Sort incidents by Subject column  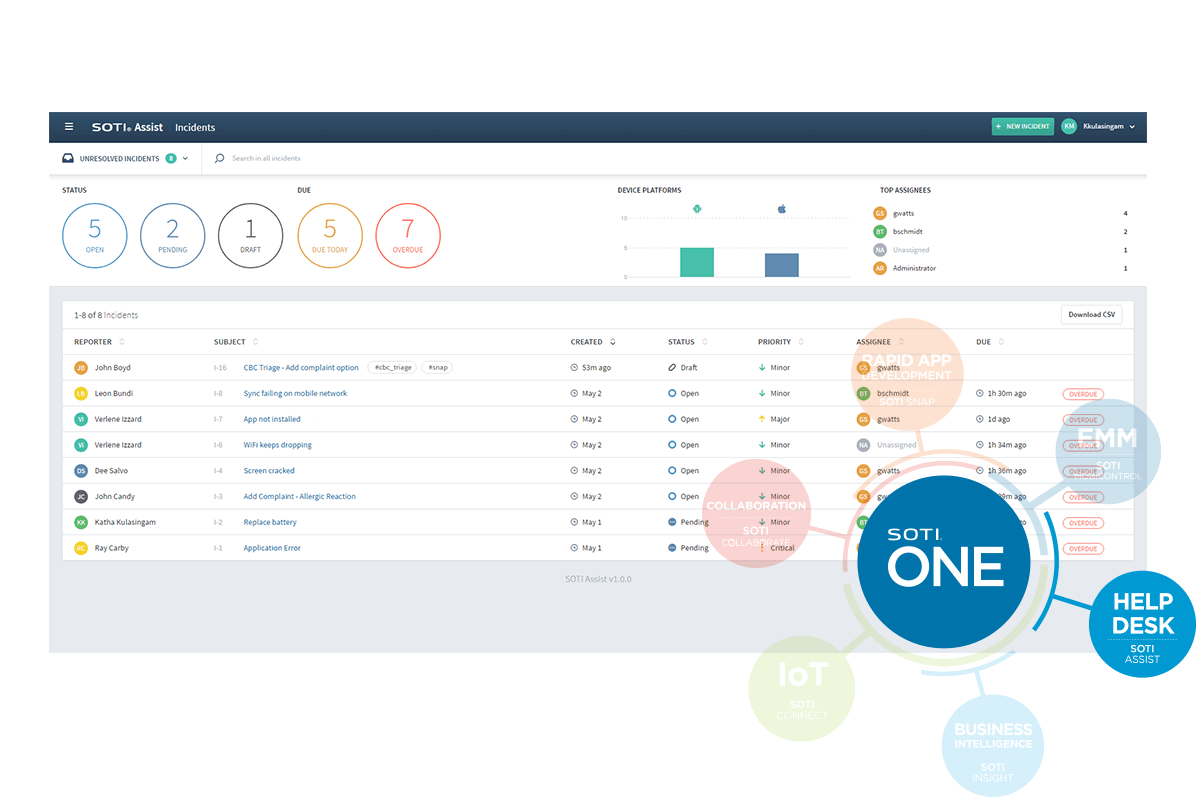[237, 342]
